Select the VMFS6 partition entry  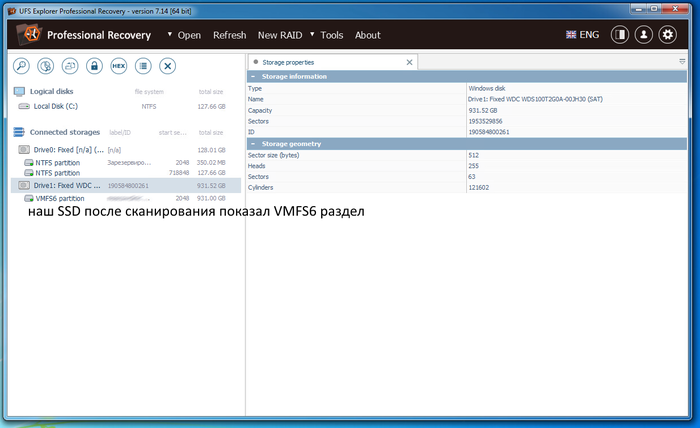pos(60,198)
